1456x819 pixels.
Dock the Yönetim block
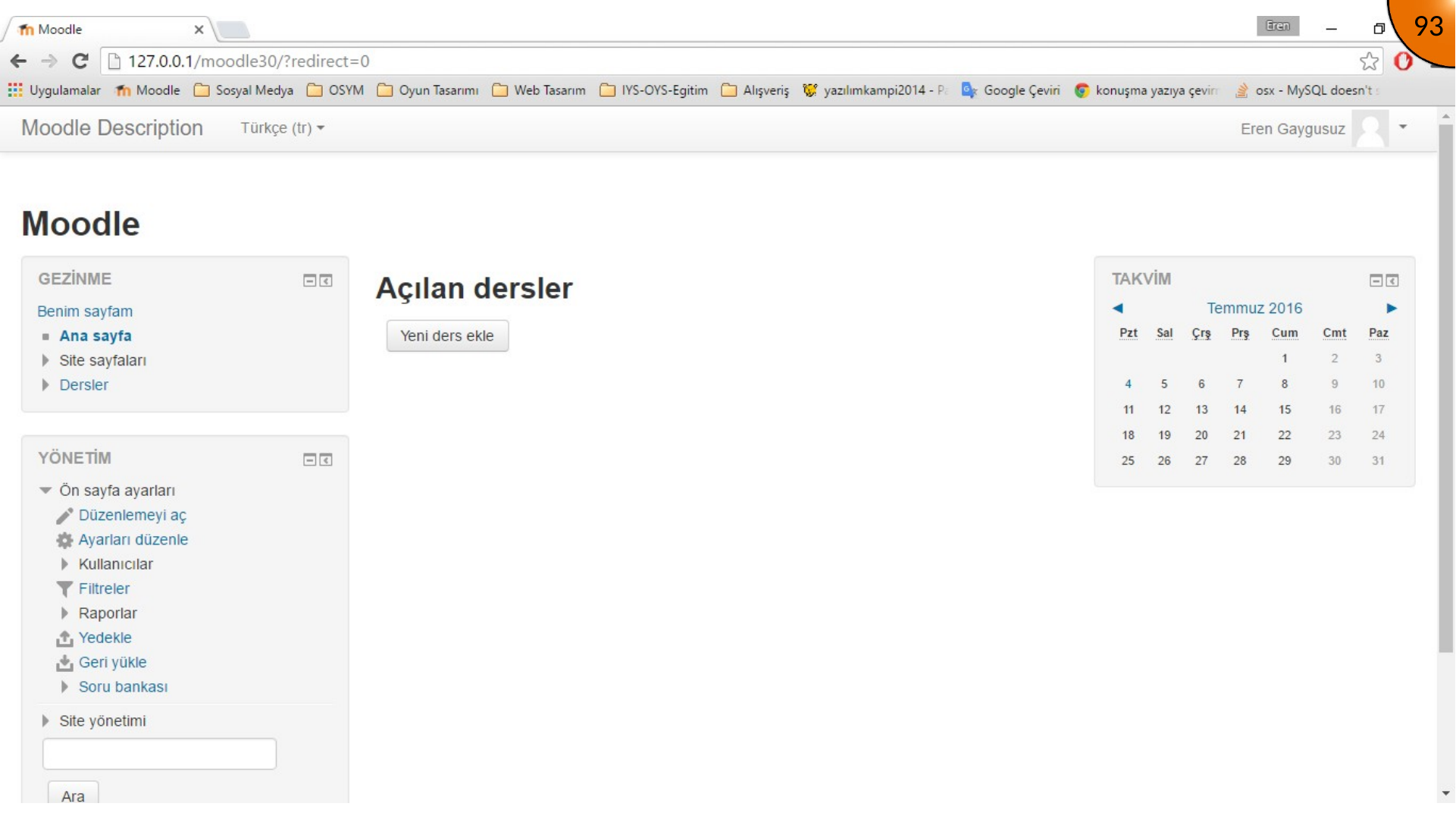(326, 460)
